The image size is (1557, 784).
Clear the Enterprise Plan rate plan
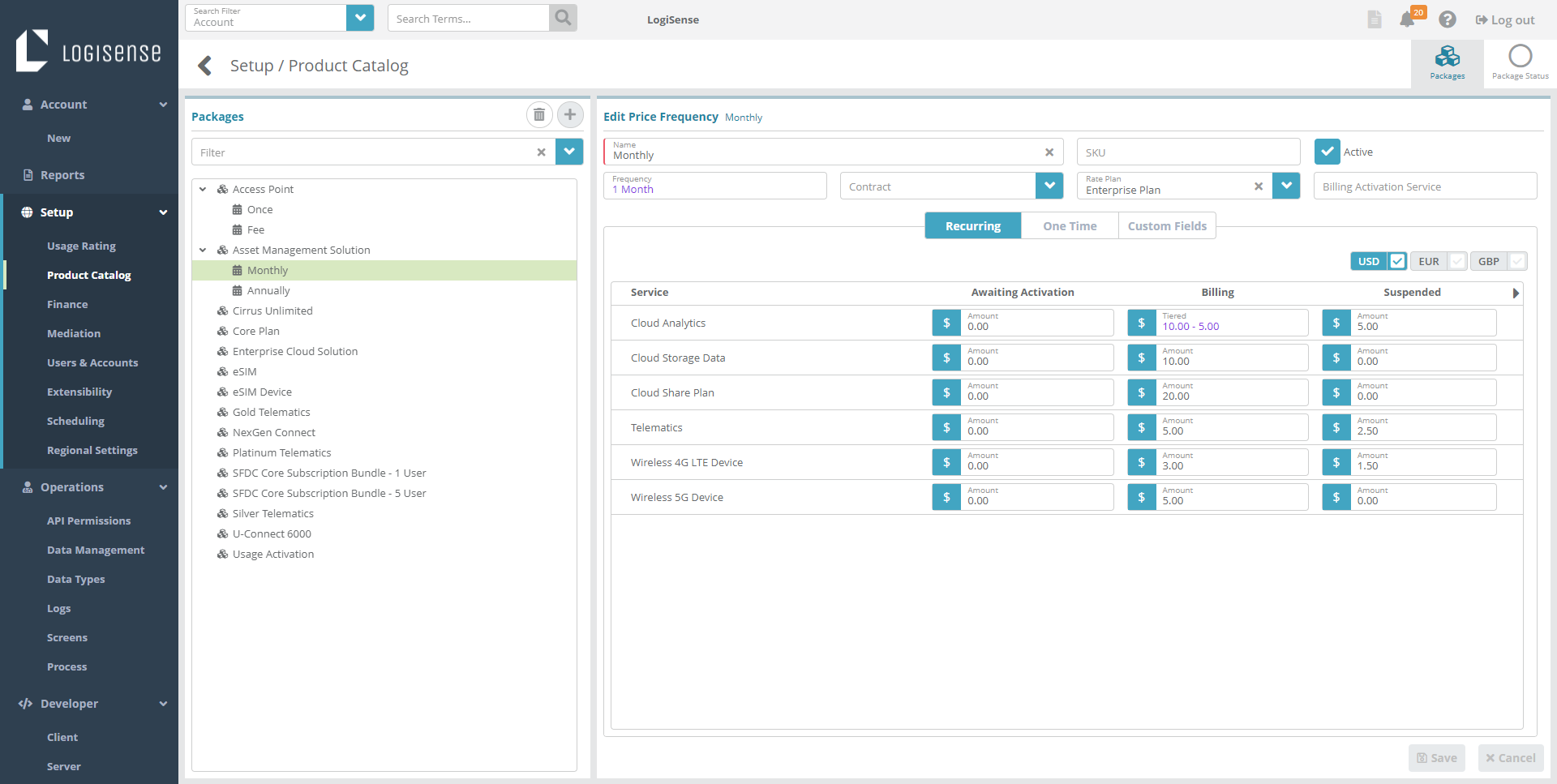pos(1259,186)
